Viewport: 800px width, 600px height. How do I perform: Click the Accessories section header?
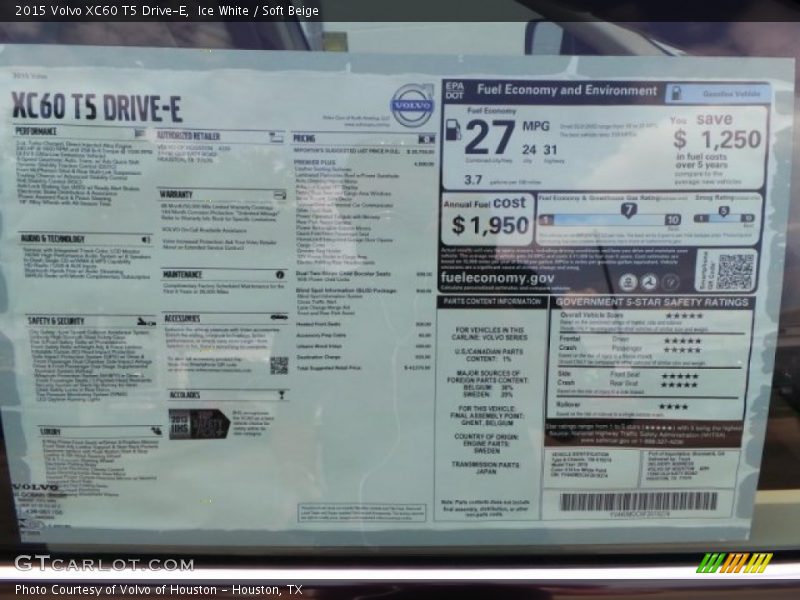pos(182,318)
